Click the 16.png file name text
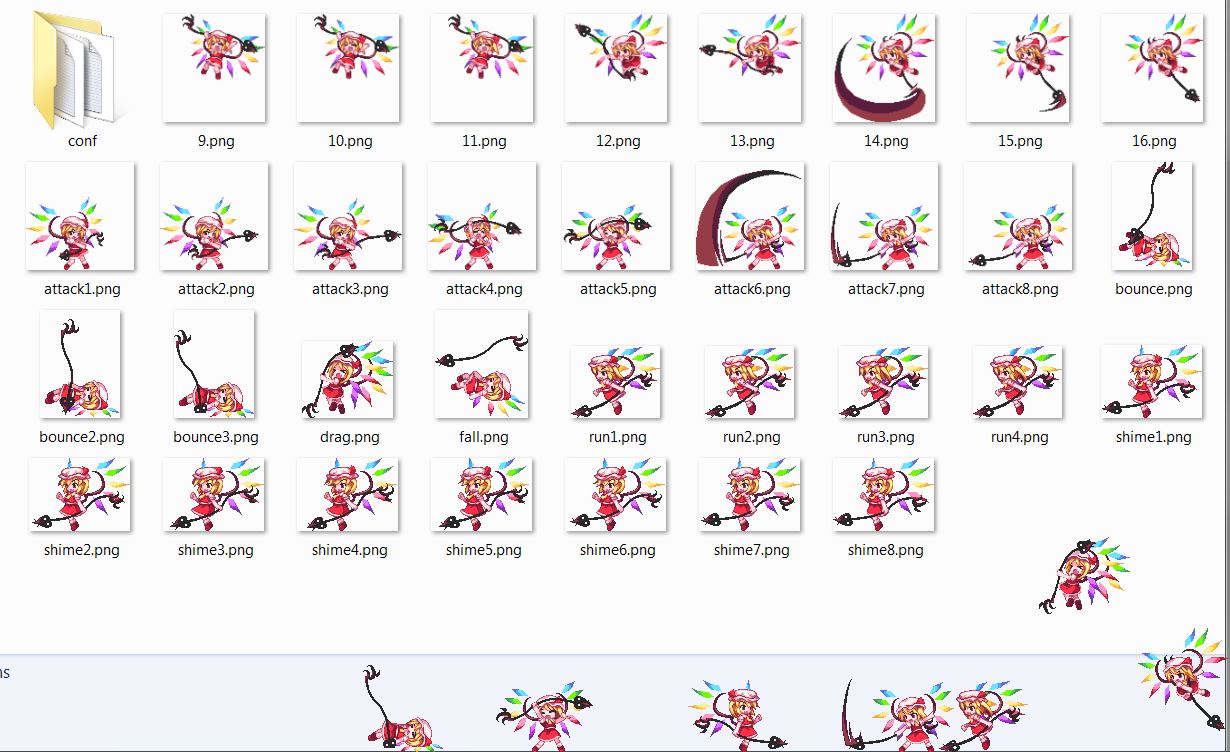This screenshot has height=752, width=1230. [1154, 141]
